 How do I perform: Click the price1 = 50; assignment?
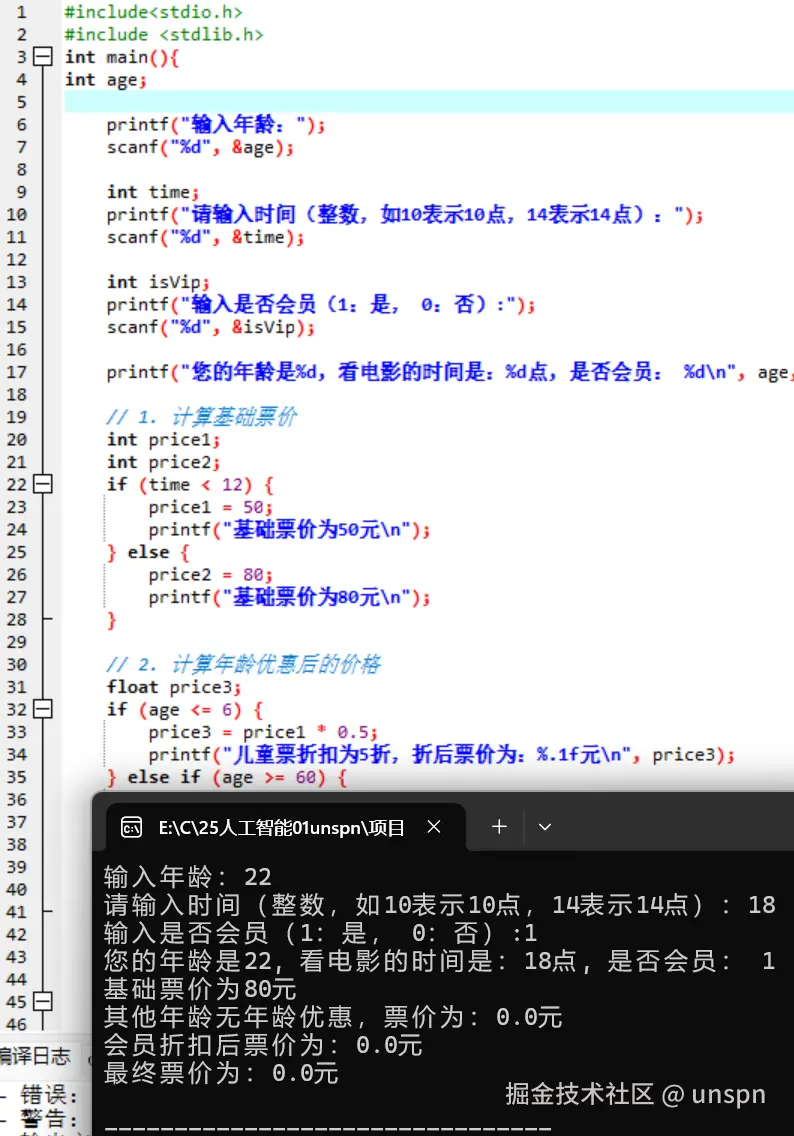click(x=210, y=506)
